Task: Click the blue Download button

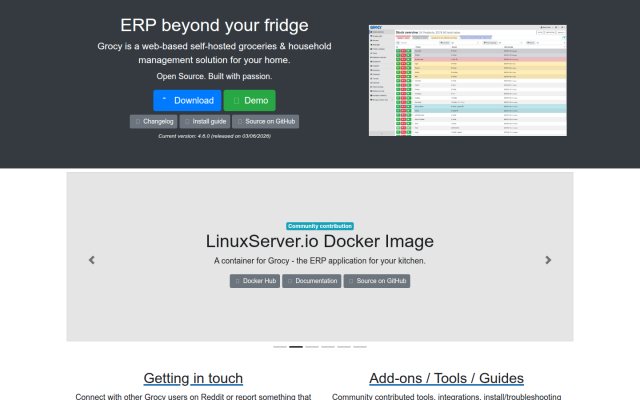Action: click(187, 100)
